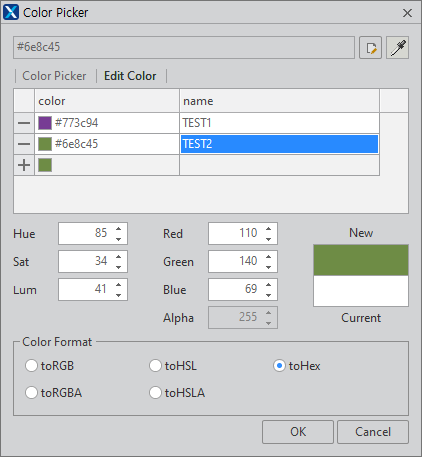Remove the TEST1 color row with minus icon

[24, 123]
